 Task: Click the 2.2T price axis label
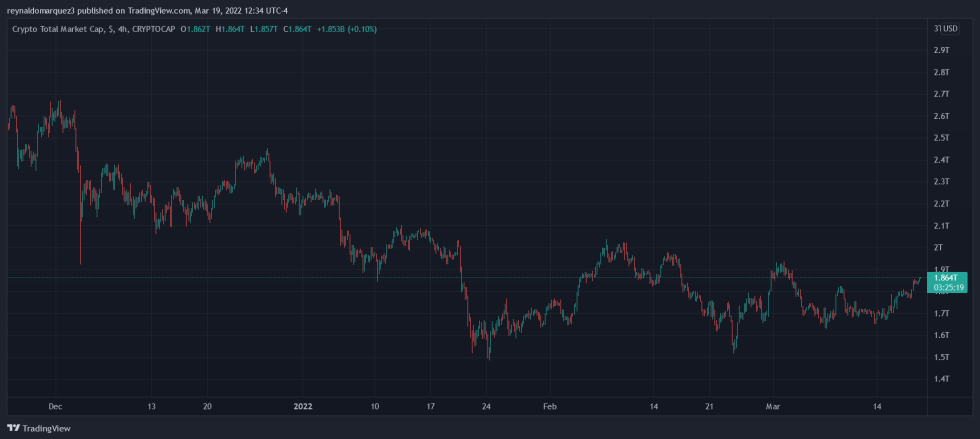coord(942,203)
